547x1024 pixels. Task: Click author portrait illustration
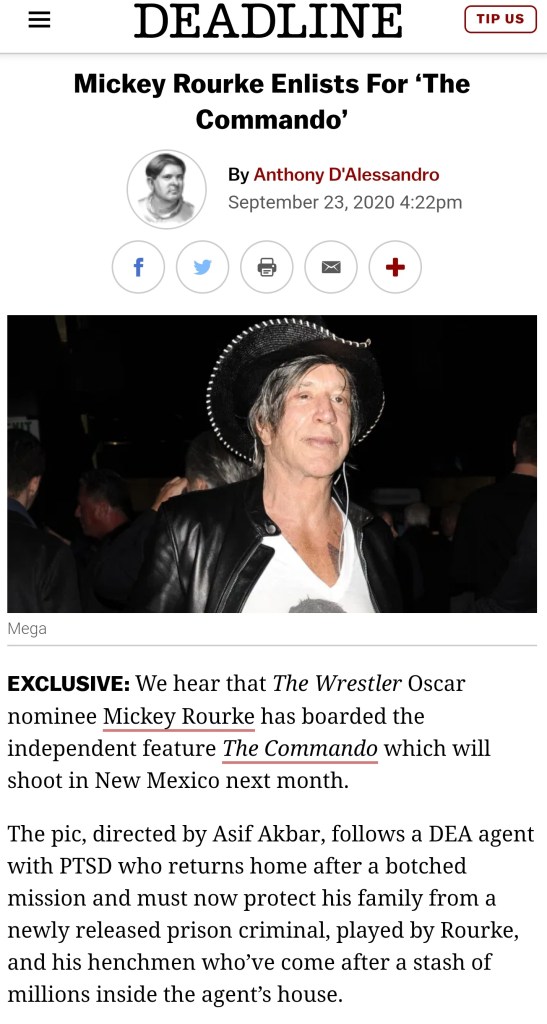tap(166, 189)
